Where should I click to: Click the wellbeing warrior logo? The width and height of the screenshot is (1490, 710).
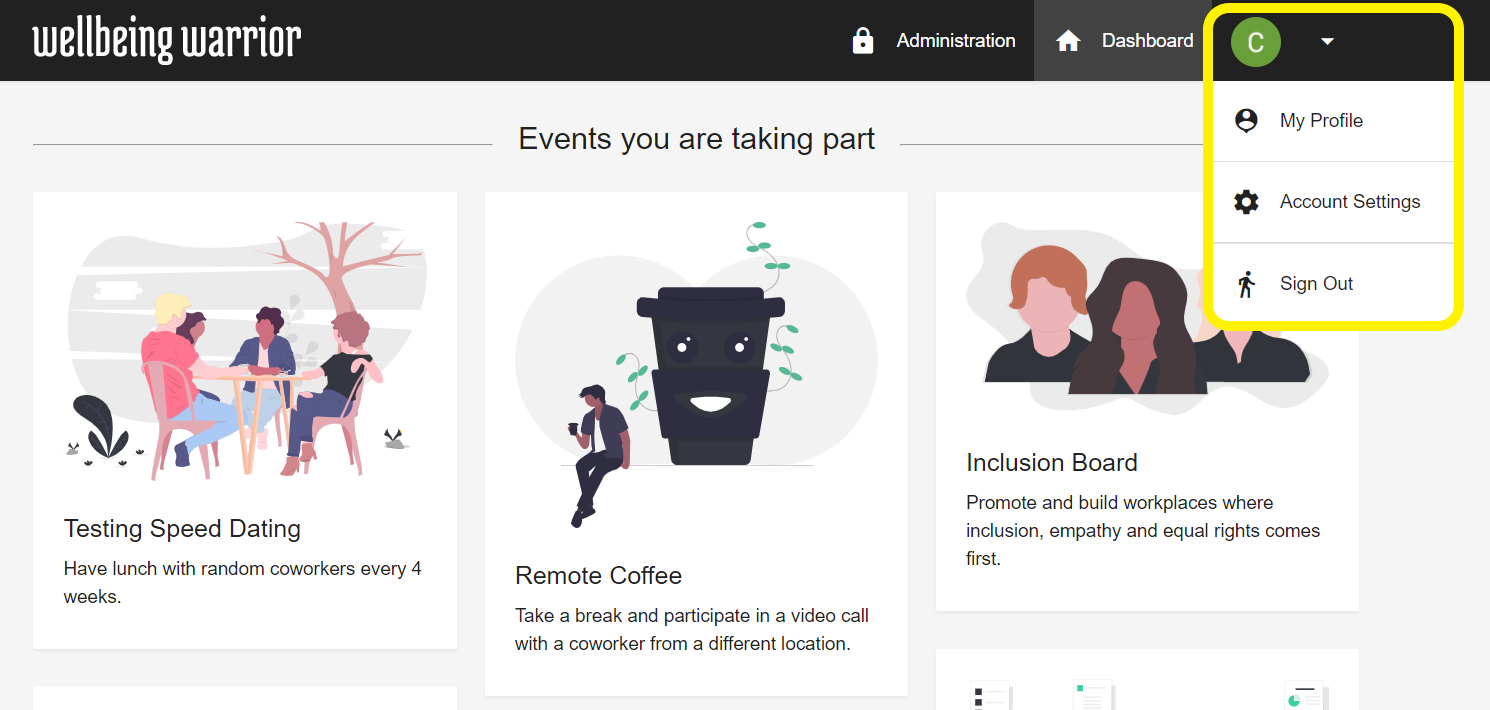(x=167, y=41)
